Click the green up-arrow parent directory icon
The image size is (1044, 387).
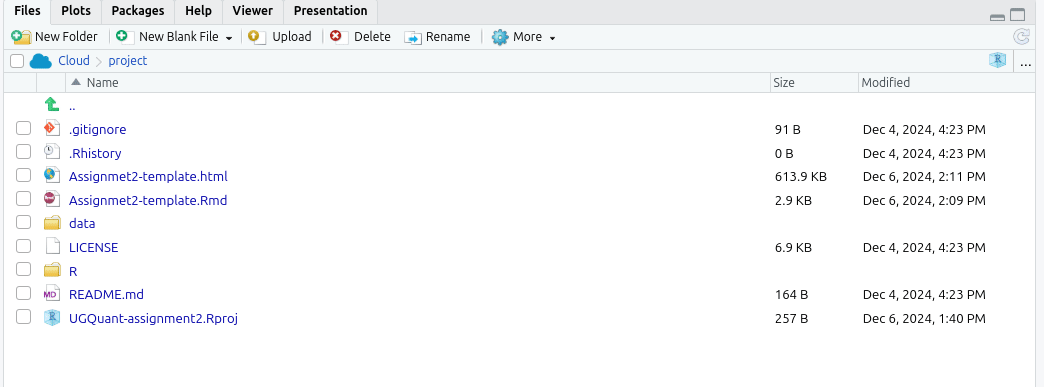(52, 105)
